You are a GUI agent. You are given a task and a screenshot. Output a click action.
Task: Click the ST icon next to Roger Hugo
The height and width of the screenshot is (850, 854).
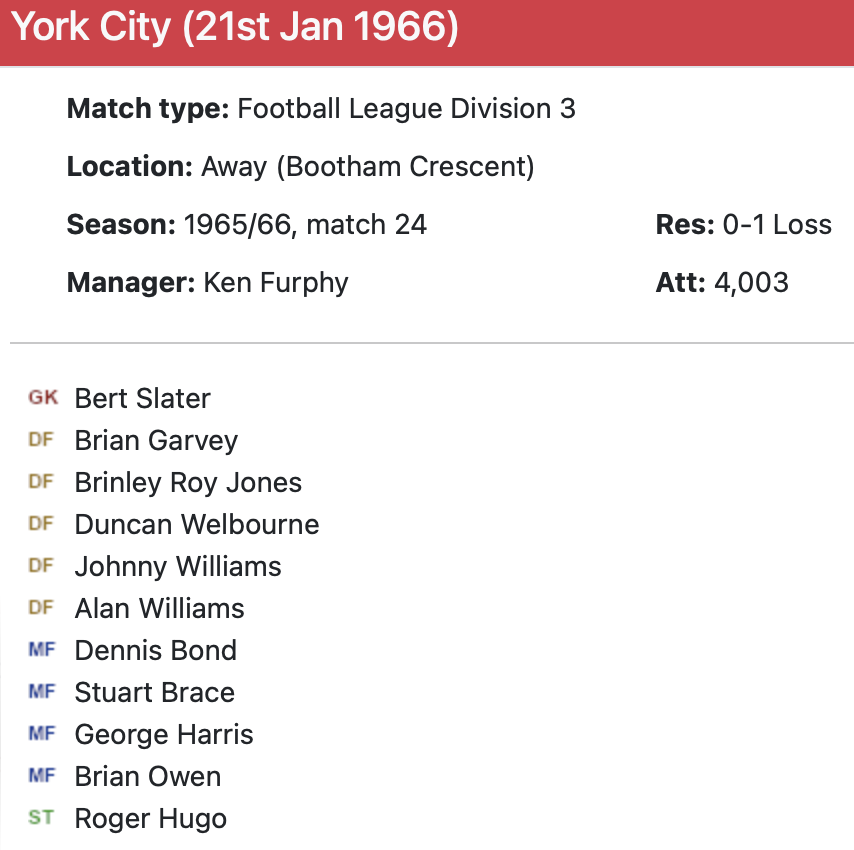point(42,818)
